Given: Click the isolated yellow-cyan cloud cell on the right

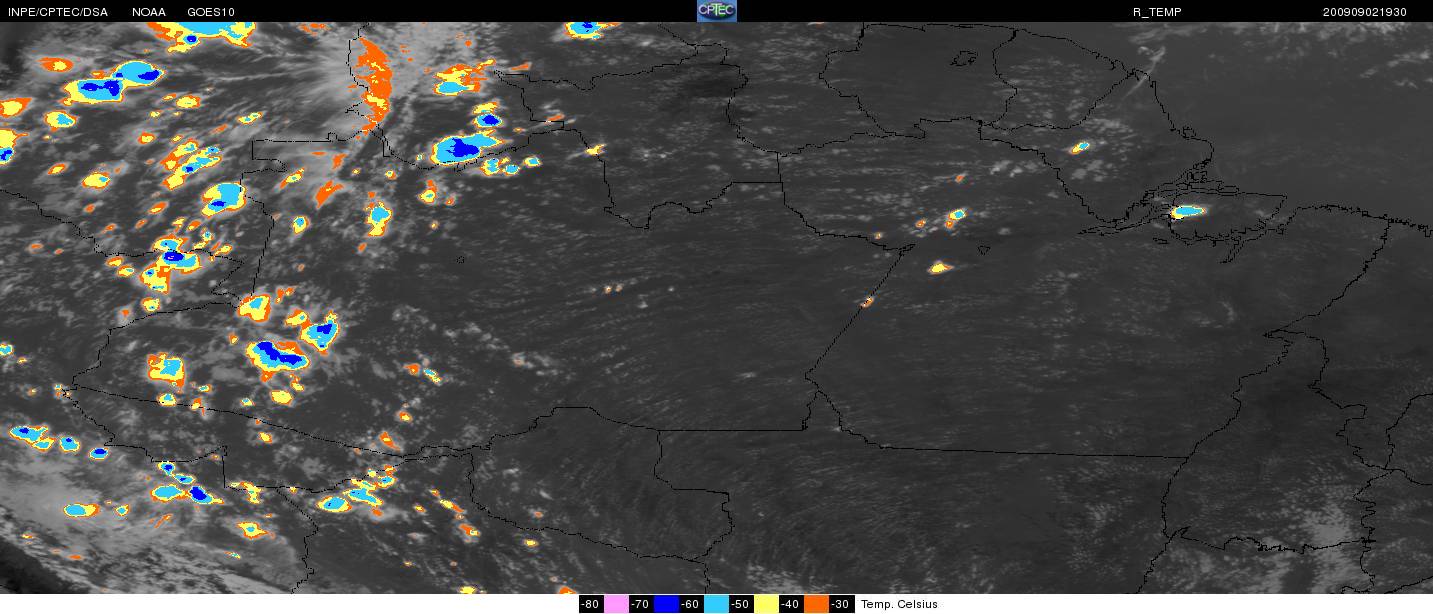Looking at the screenshot, I should pyautogui.click(x=1187, y=211).
